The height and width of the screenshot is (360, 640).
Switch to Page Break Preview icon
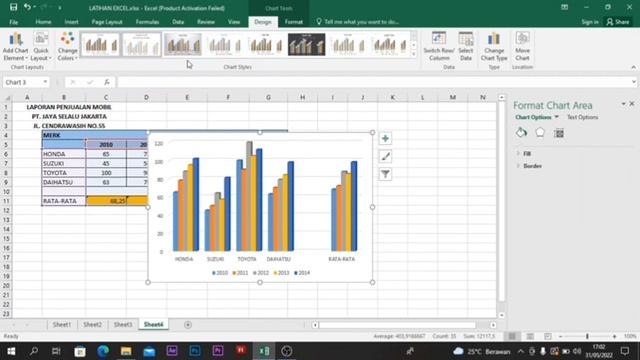pos(548,336)
